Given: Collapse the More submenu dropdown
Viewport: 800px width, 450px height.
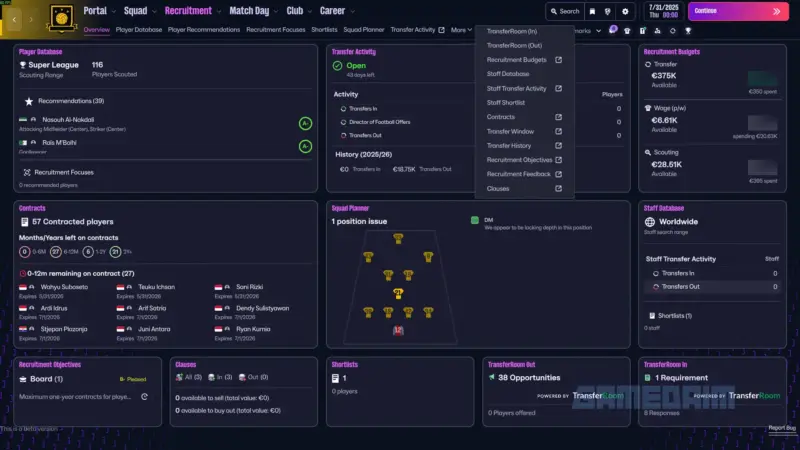Looking at the screenshot, I should coord(461,30).
